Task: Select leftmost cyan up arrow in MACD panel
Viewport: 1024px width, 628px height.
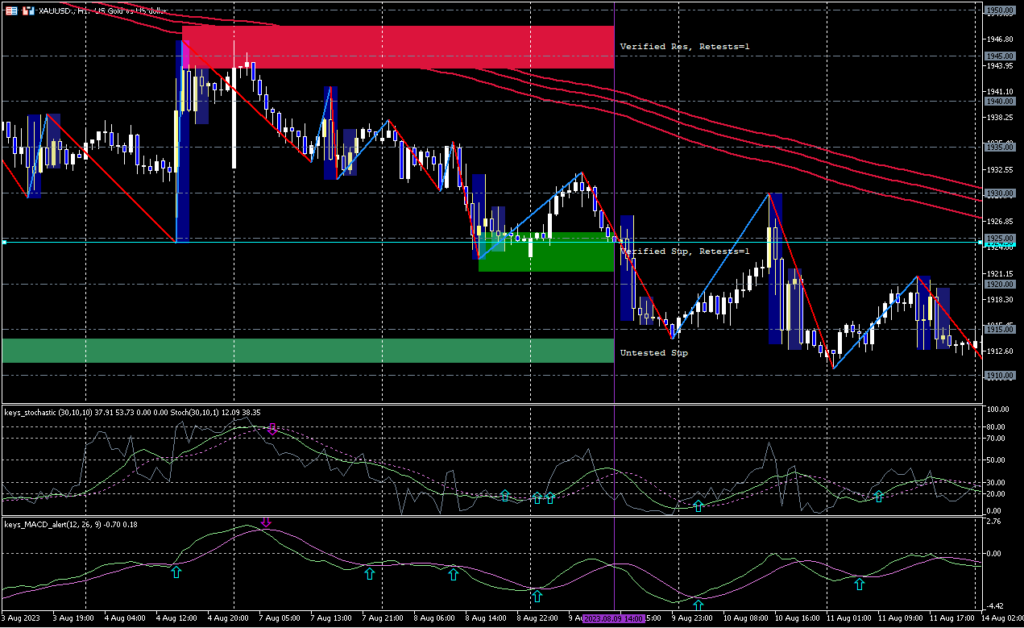Action: (176, 572)
